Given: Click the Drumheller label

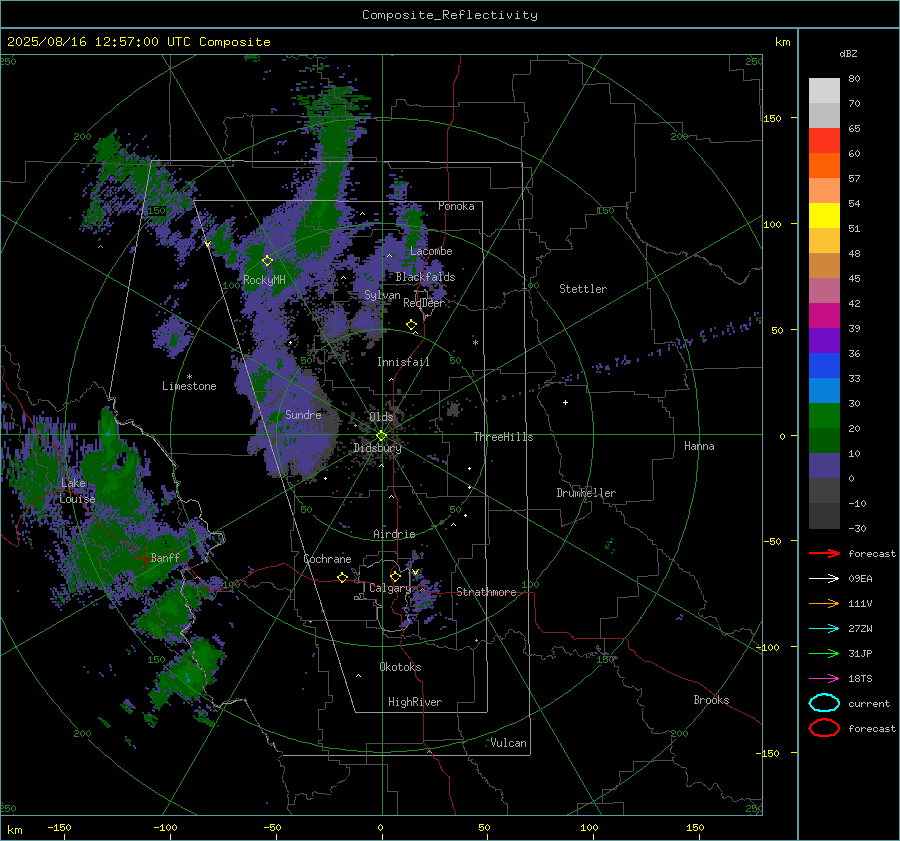Looking at the screenshot, I should click(586, 493).
